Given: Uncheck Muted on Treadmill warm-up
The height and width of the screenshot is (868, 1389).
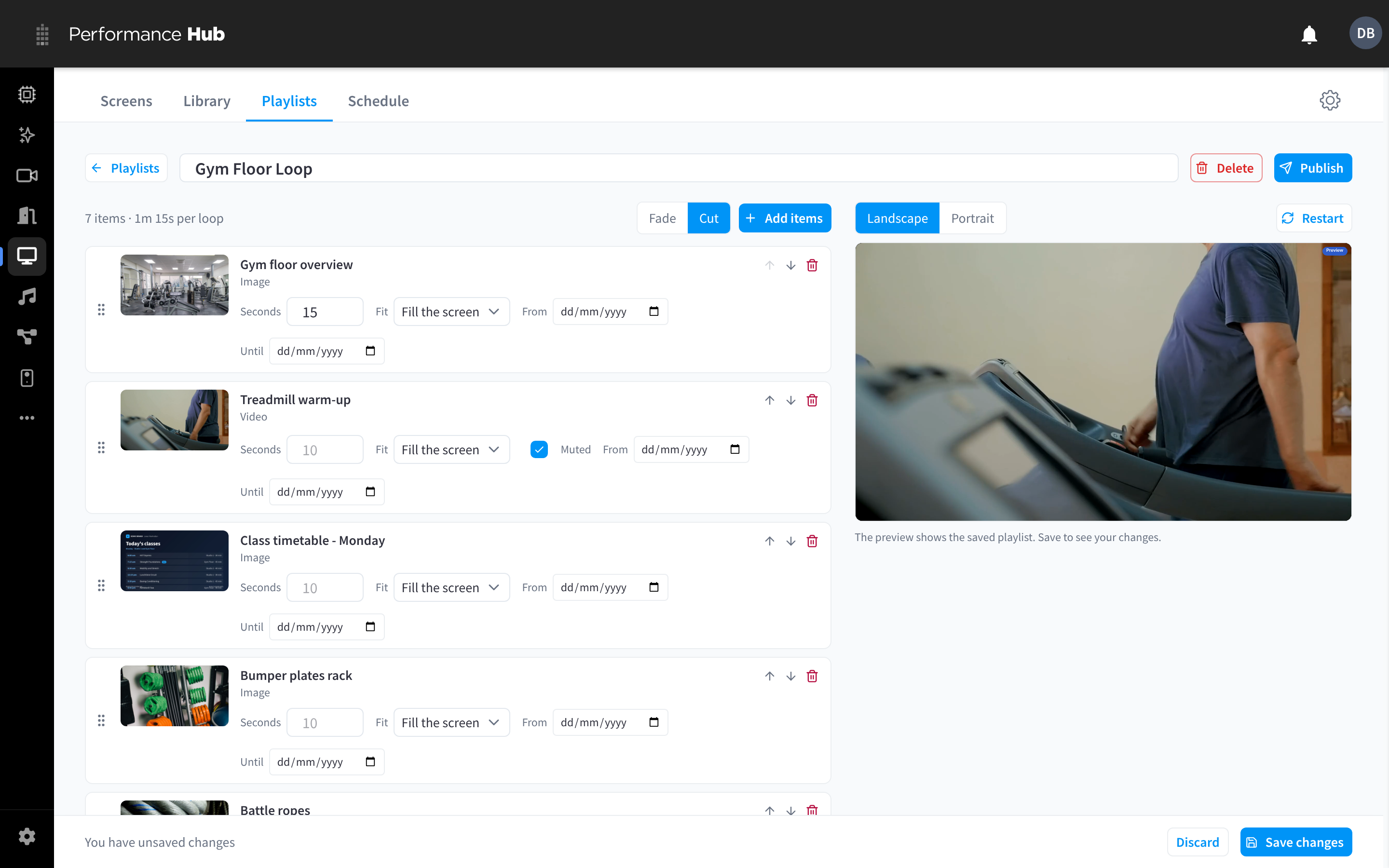Looking at the screenshot, I should (x=539, y=449).
